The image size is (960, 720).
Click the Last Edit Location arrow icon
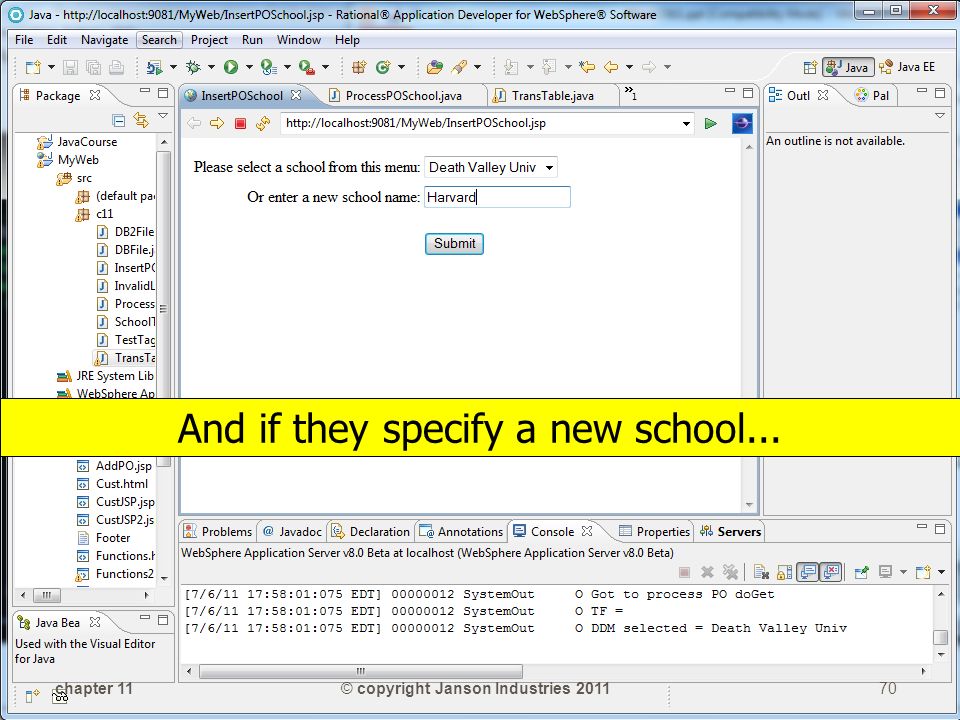click(587, 67)
